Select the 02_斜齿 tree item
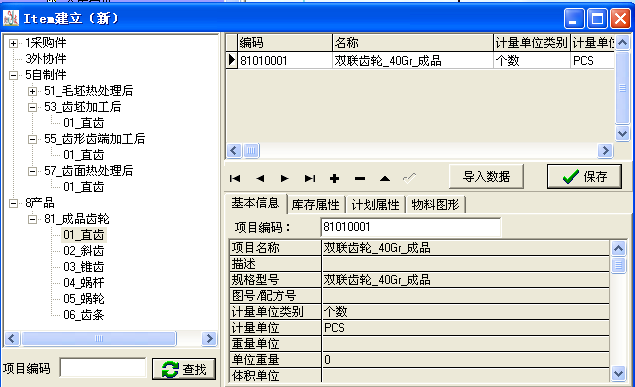The image size is (635, 387). click(83, 251)
